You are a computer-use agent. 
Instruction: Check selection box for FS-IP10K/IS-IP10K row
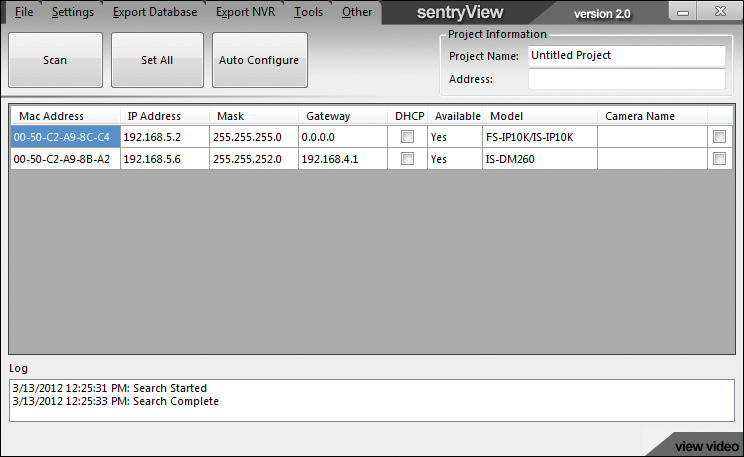pos(719,137)
